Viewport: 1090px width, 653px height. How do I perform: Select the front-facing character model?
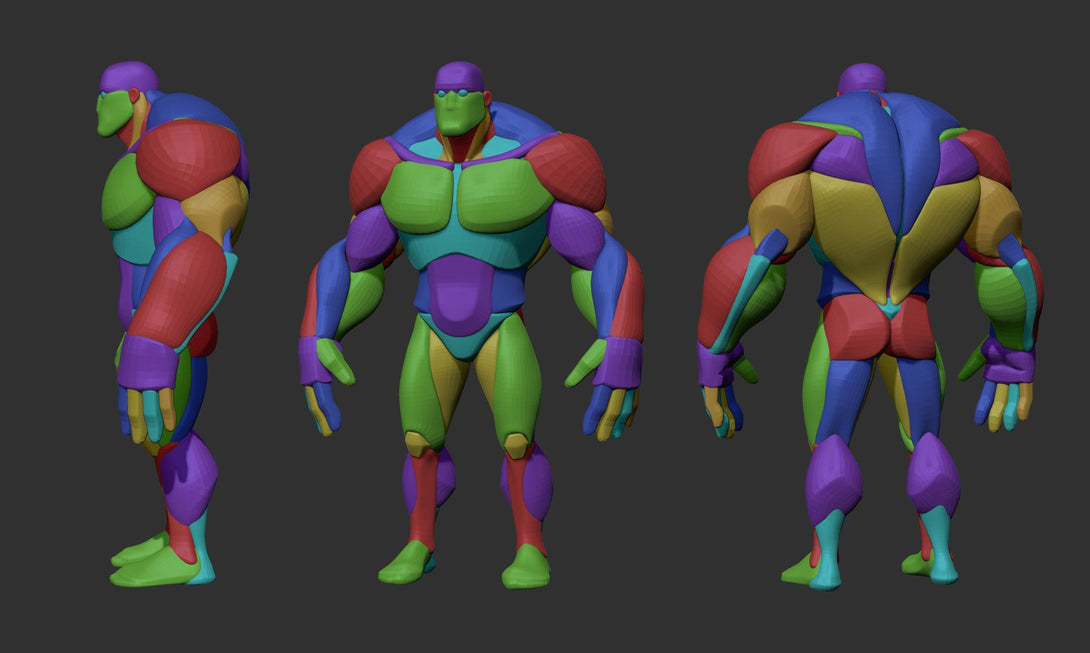(x=471, y=325)
